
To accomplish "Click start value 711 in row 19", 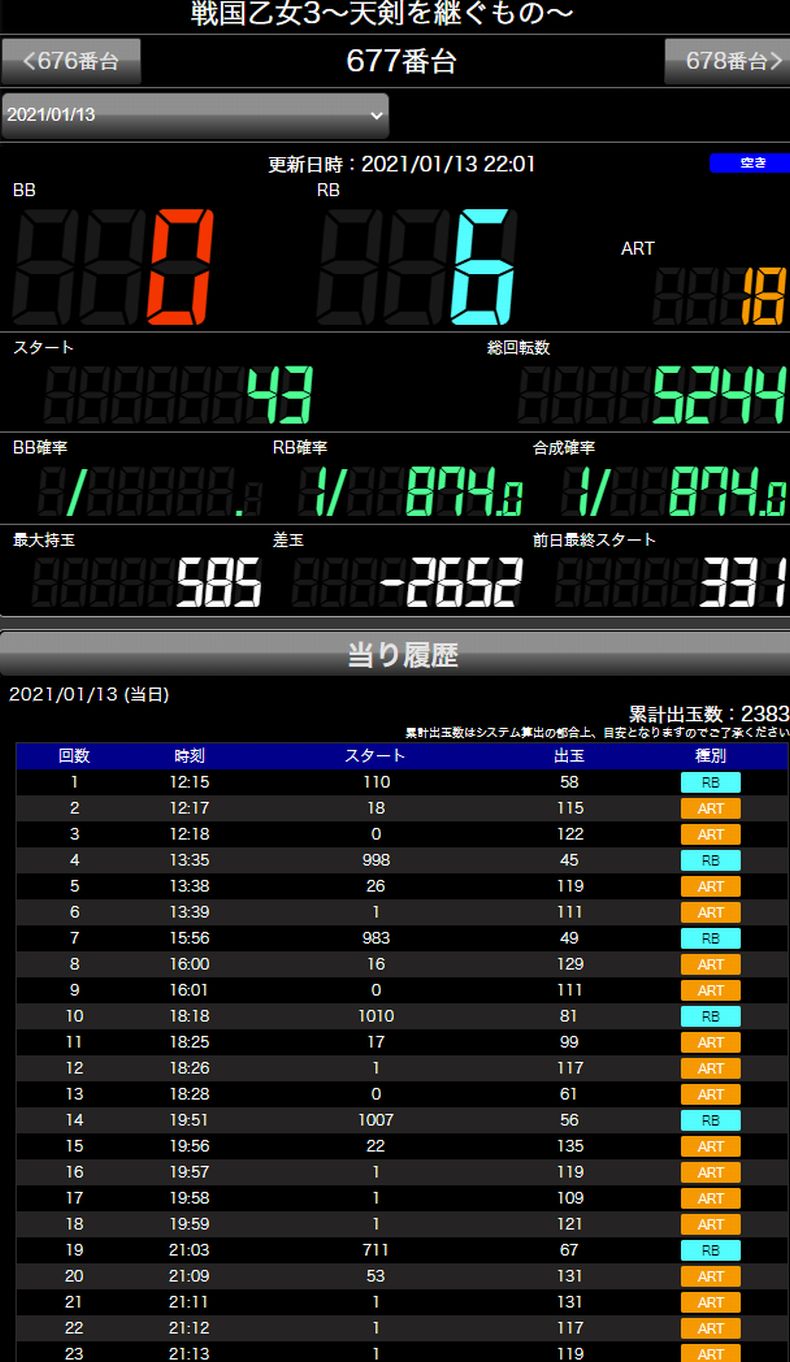I will 376,1250.
